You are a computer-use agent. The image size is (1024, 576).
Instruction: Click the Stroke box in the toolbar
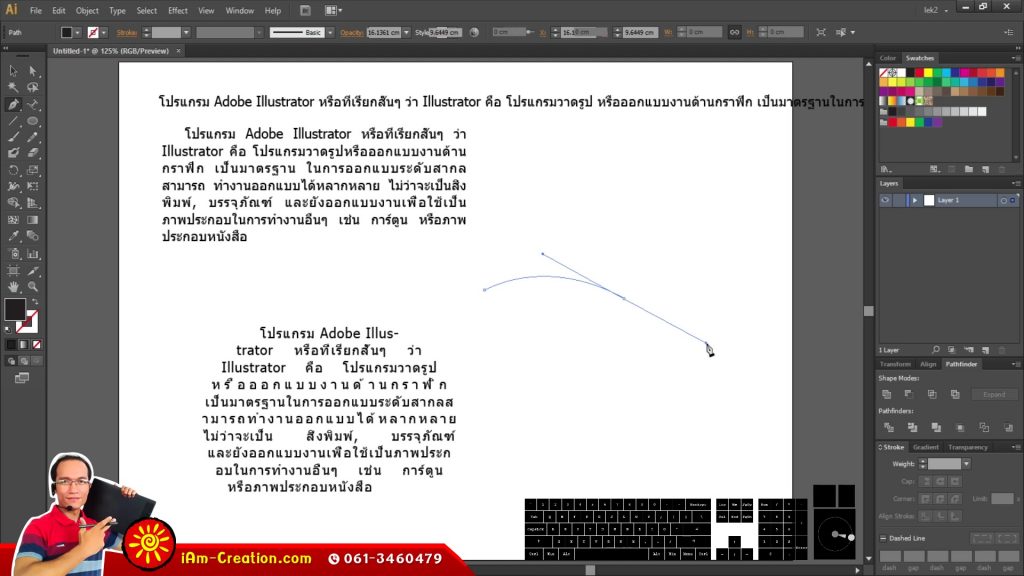pyautogui.click(x=27, y=322)
